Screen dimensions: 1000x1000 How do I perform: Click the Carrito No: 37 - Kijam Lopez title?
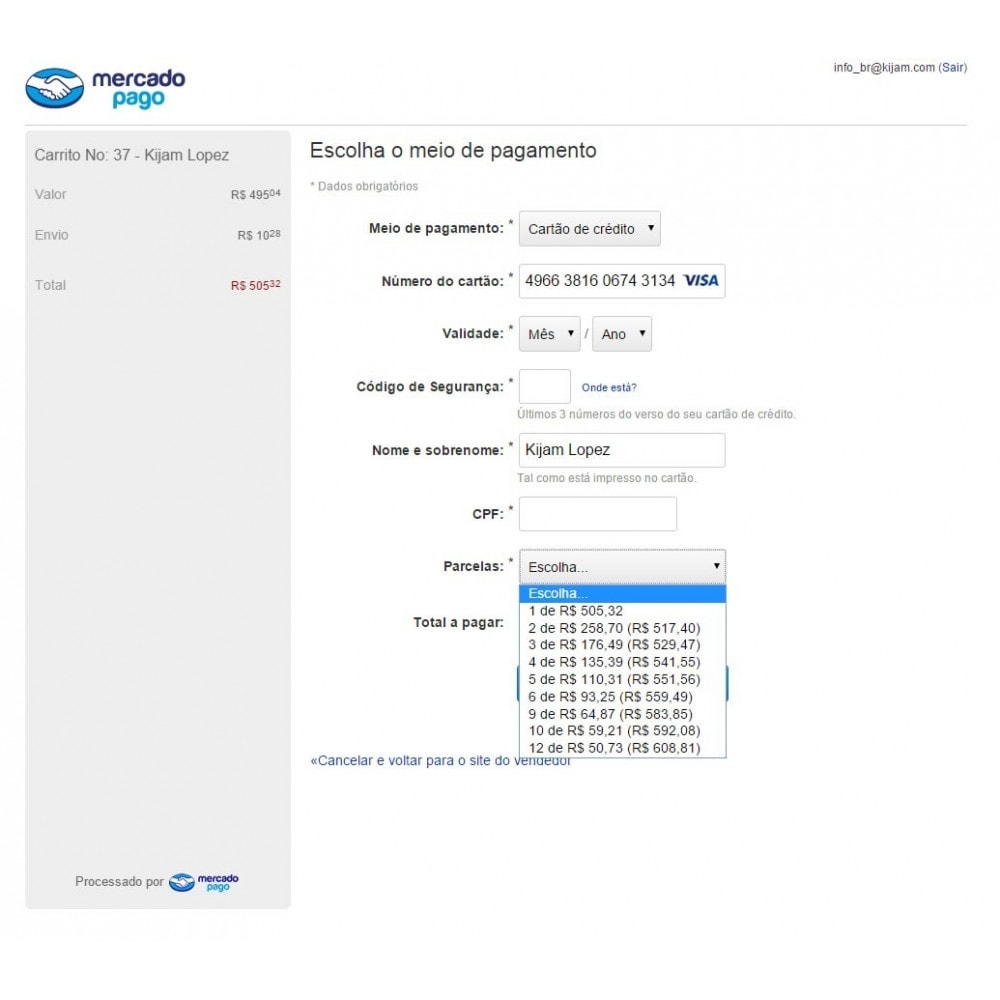pos(131,155)
